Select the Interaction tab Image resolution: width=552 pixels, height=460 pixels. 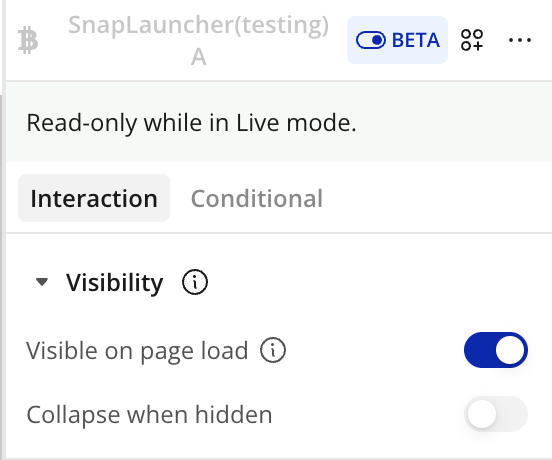pyautogui.click(x=94, y=198)
